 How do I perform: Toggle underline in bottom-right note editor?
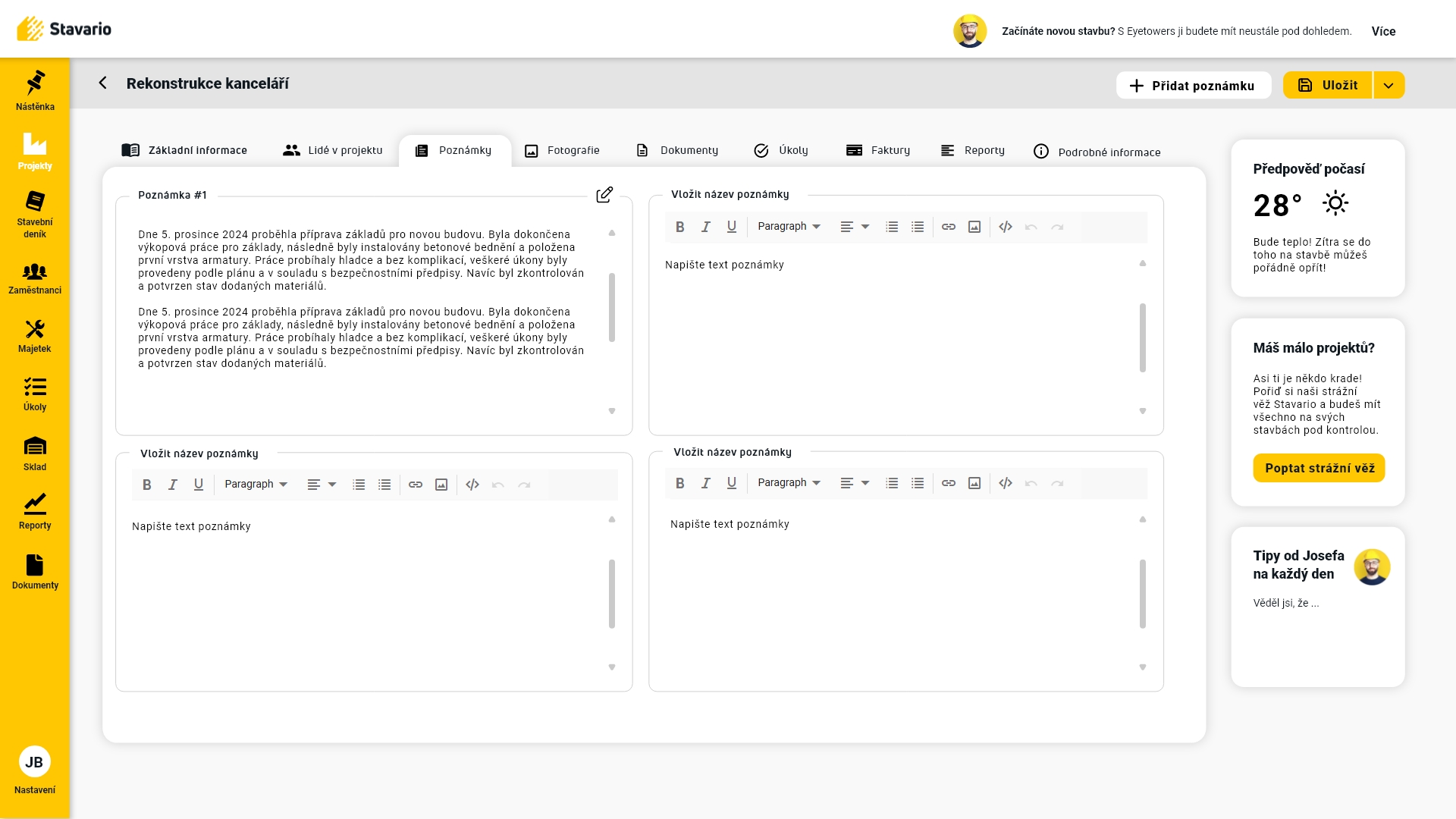click(x=732, y=483)
